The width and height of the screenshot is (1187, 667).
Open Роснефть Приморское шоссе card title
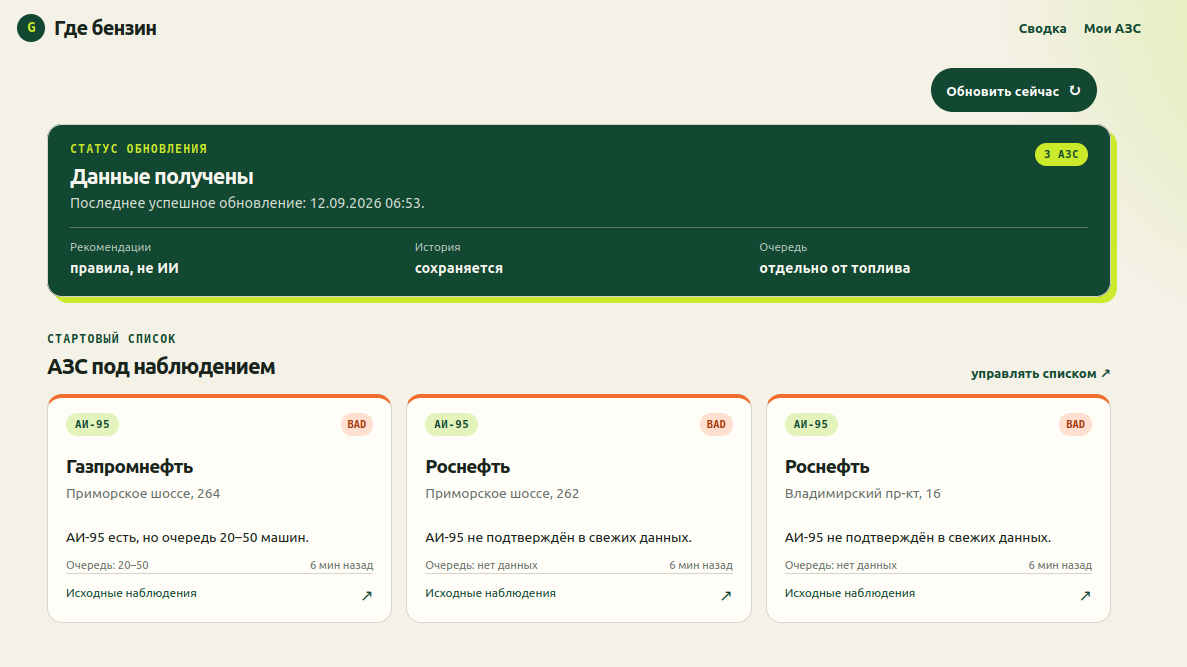pos(467,466)
